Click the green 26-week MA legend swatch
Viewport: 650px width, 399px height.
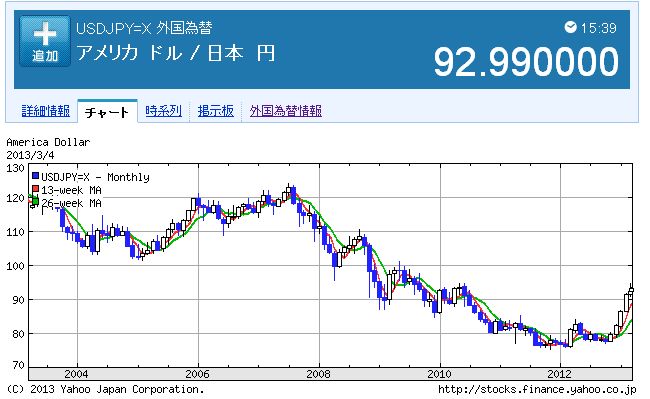click(36, 202)
